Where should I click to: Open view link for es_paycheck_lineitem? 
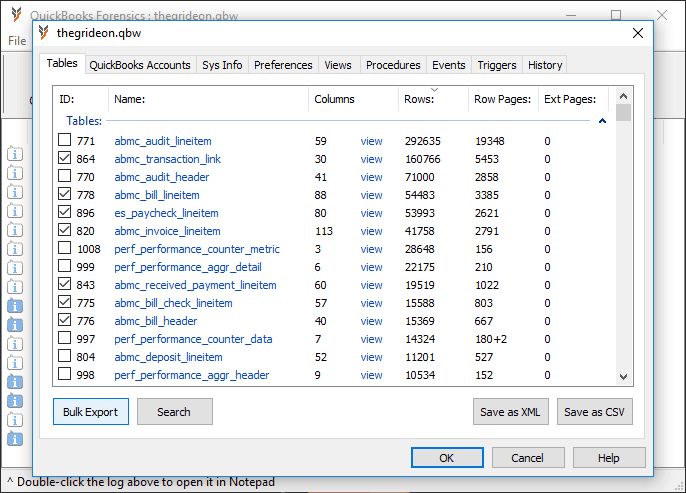point(371,213)
